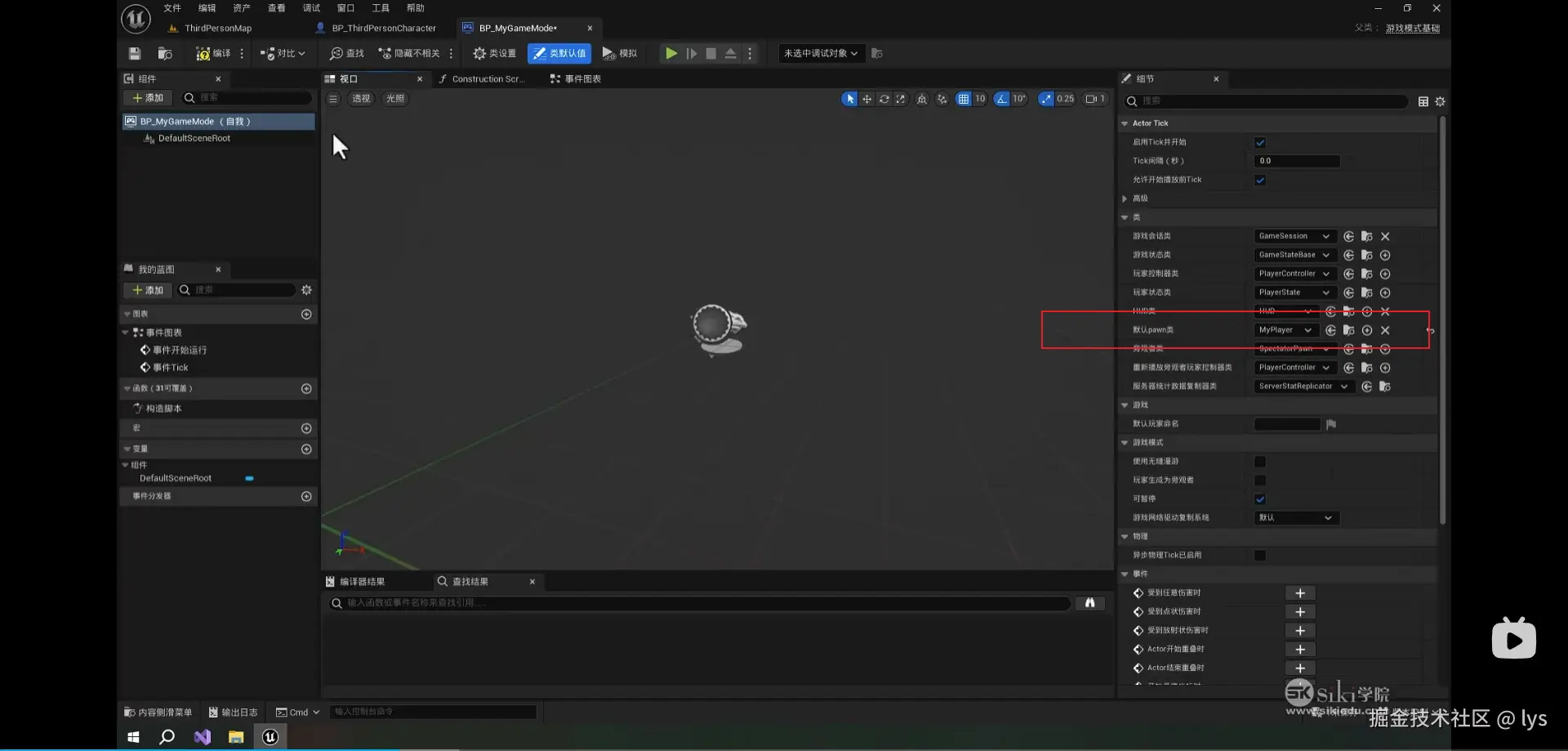This screenshot has height=751, width=1568.
Task: Browse to 玩家控制器类 asset in content browser
Action: [1367, 274]
